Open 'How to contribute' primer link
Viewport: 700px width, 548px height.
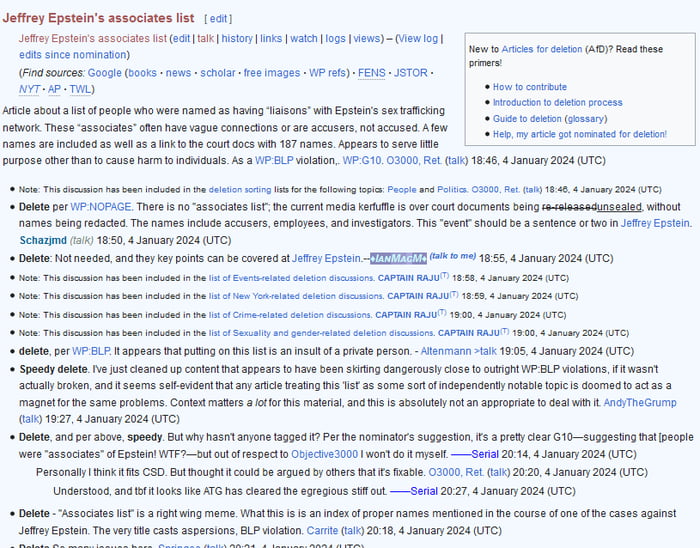530,87
